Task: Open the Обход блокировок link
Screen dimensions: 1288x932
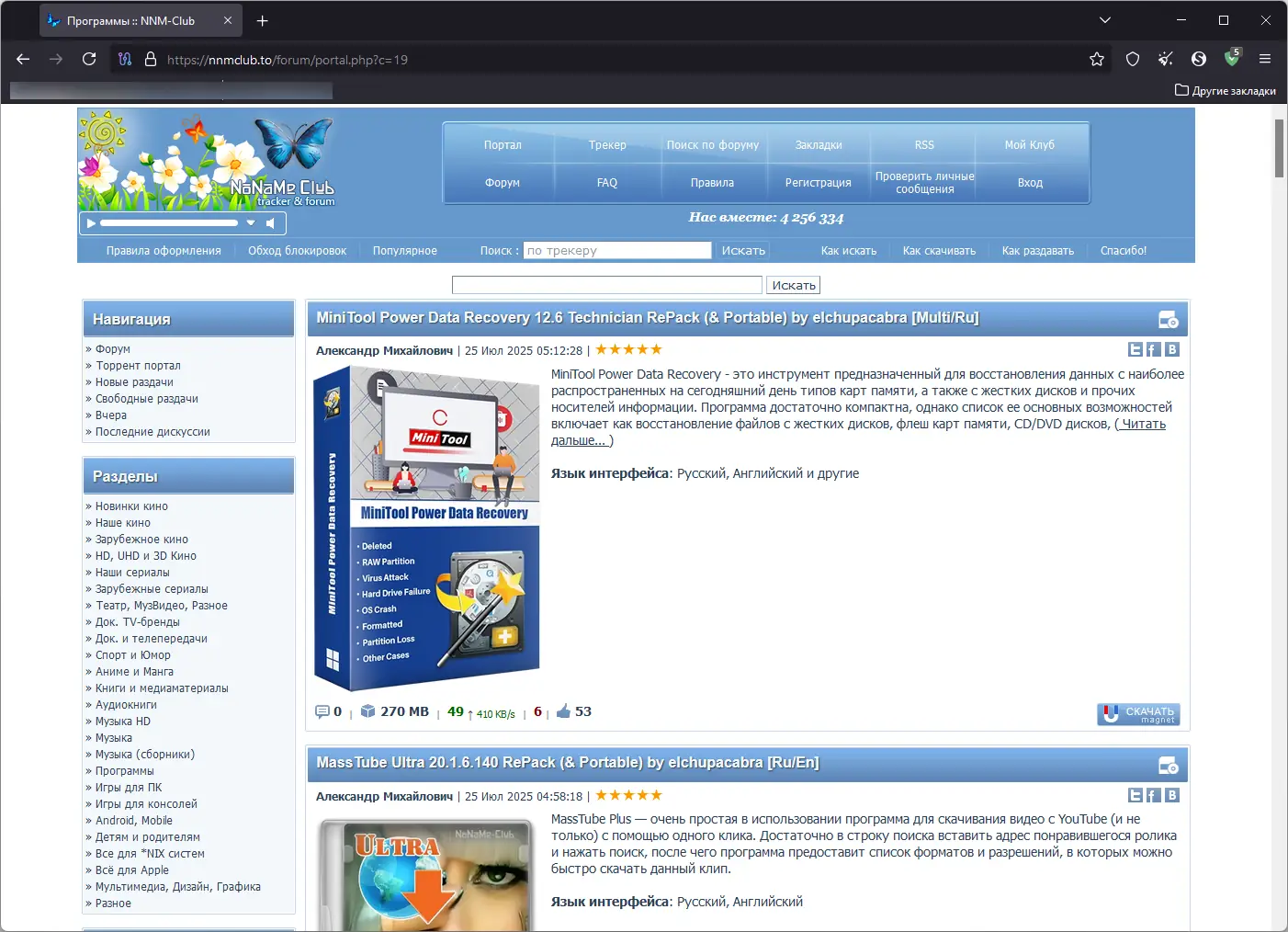Action: tap(297, 251)
